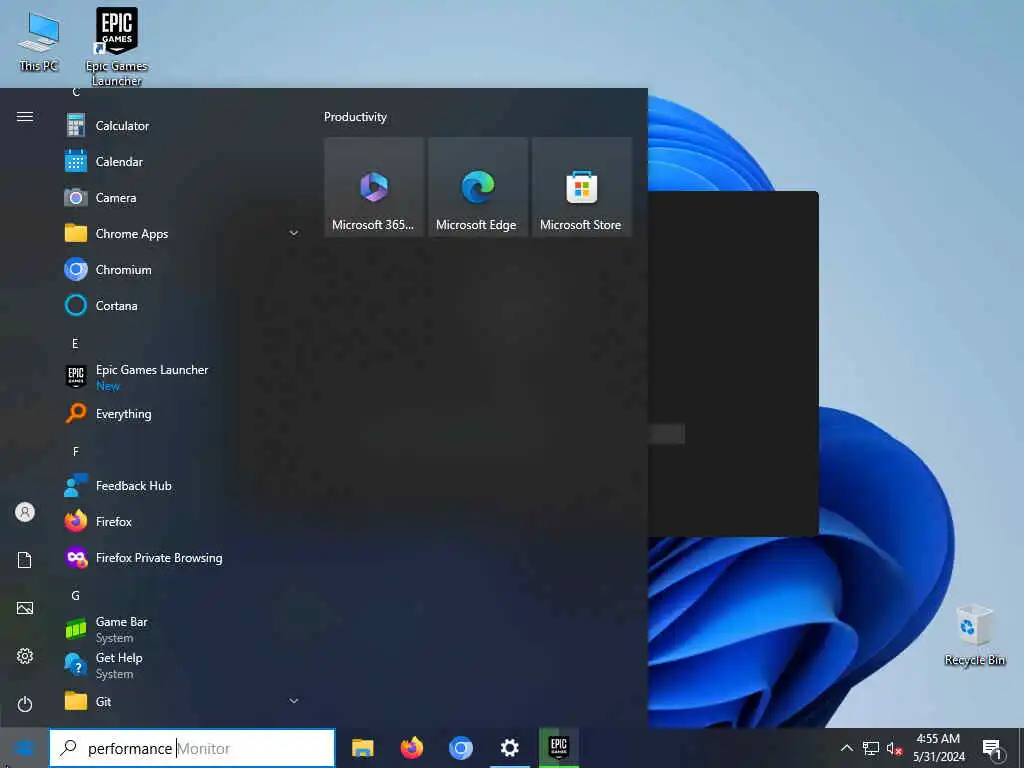Image resolution: width=1024 pixels, height=768 pixels.
Task: Expand the Git folder chevron
Action: click(294, 701)
